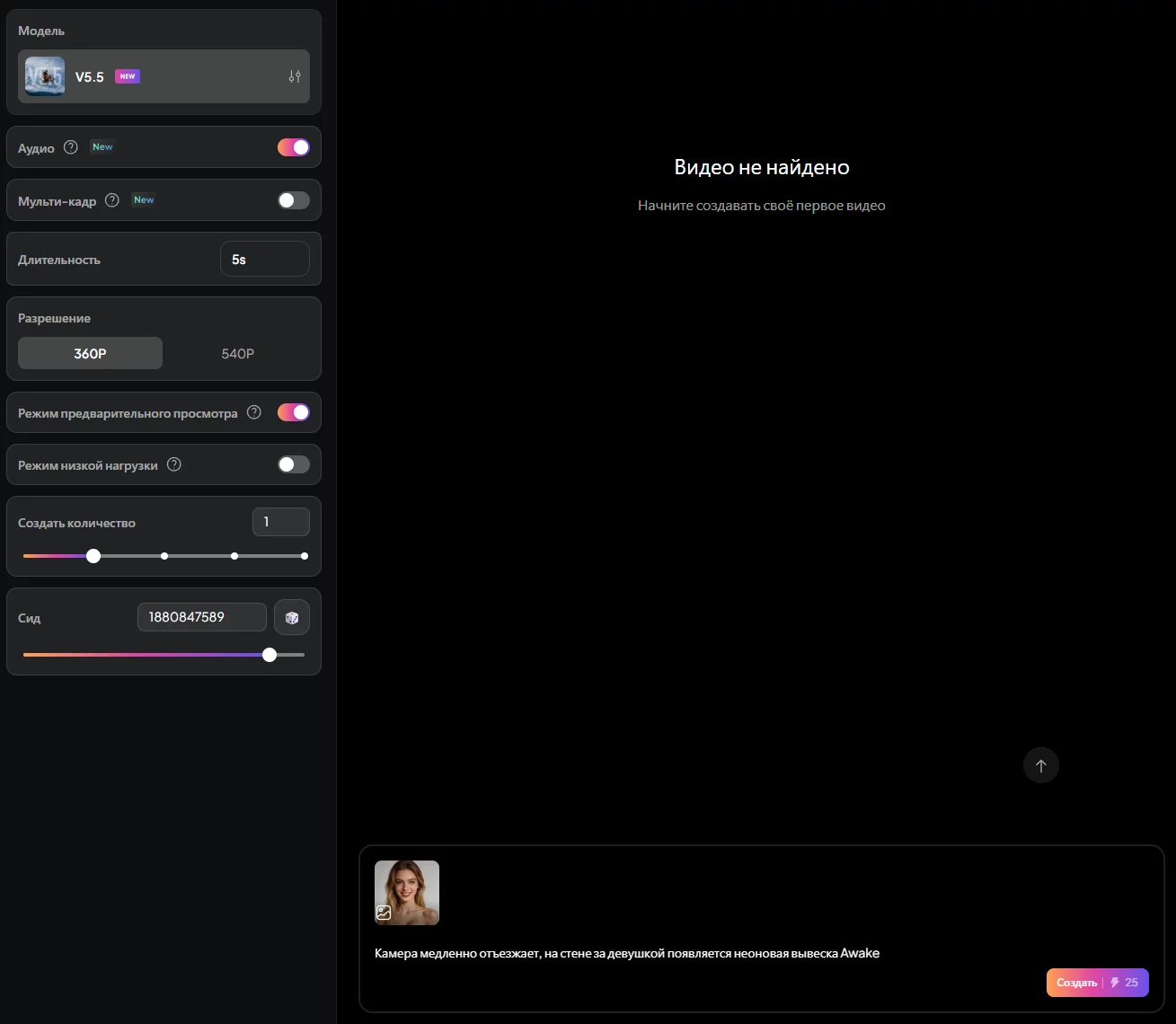Click image icon on uploaded photo thumbnail
Screen dimensions: 1176x1024
pos(384,913)
